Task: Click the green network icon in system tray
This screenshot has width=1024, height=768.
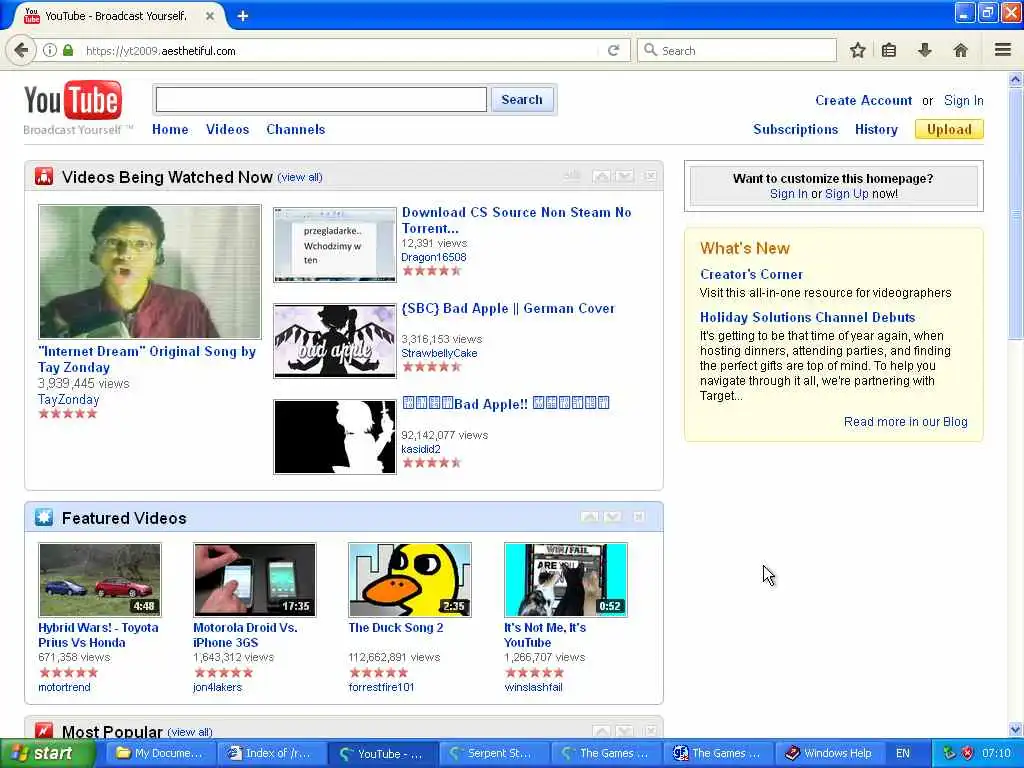Action: pos(949,753)
